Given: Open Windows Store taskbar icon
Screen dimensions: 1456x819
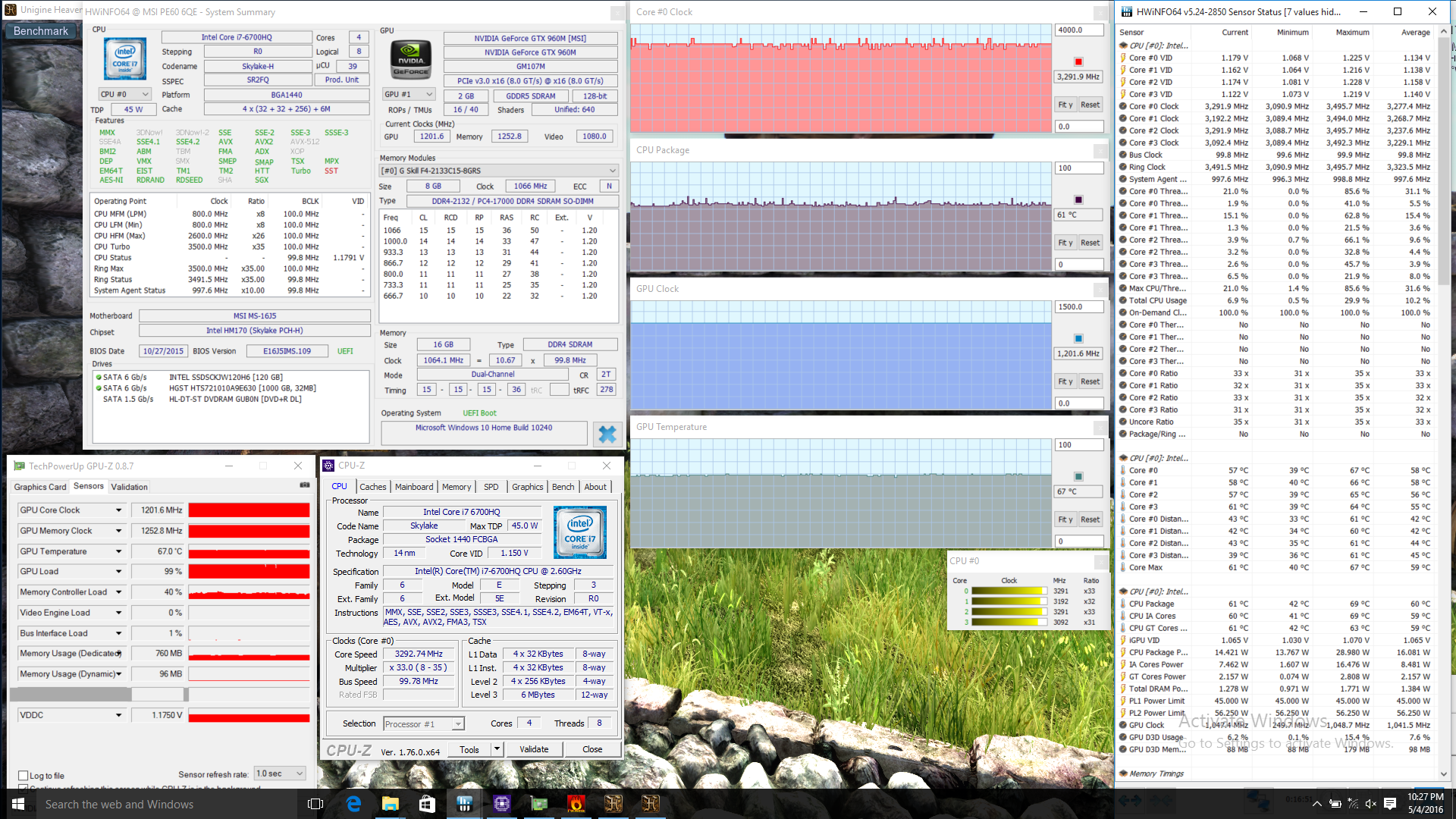Looking at the screenshot, I should pos(427,804).
